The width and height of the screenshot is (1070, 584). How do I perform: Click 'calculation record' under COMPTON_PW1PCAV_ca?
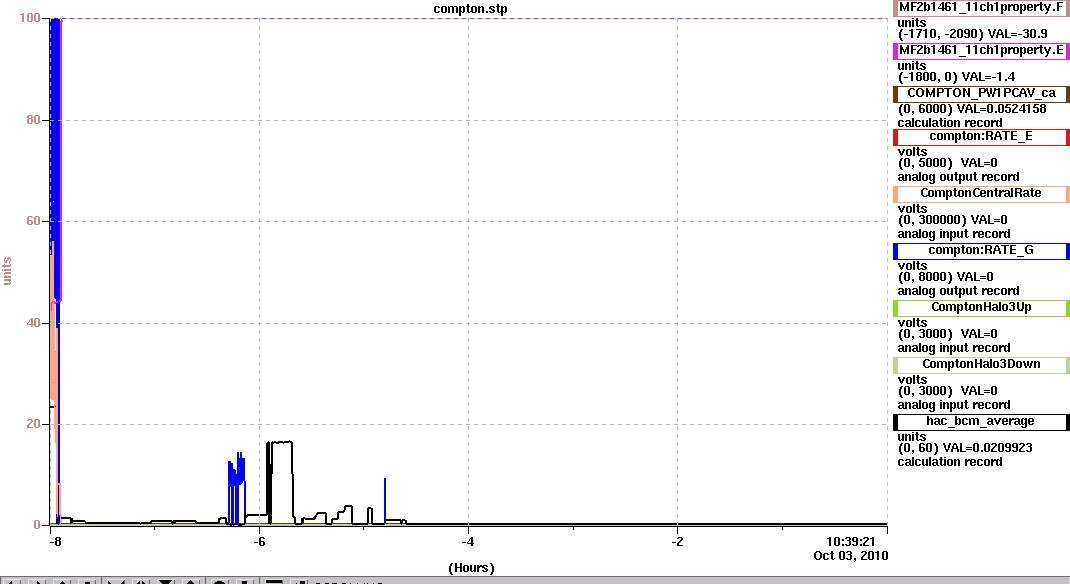tap(949, 123)
